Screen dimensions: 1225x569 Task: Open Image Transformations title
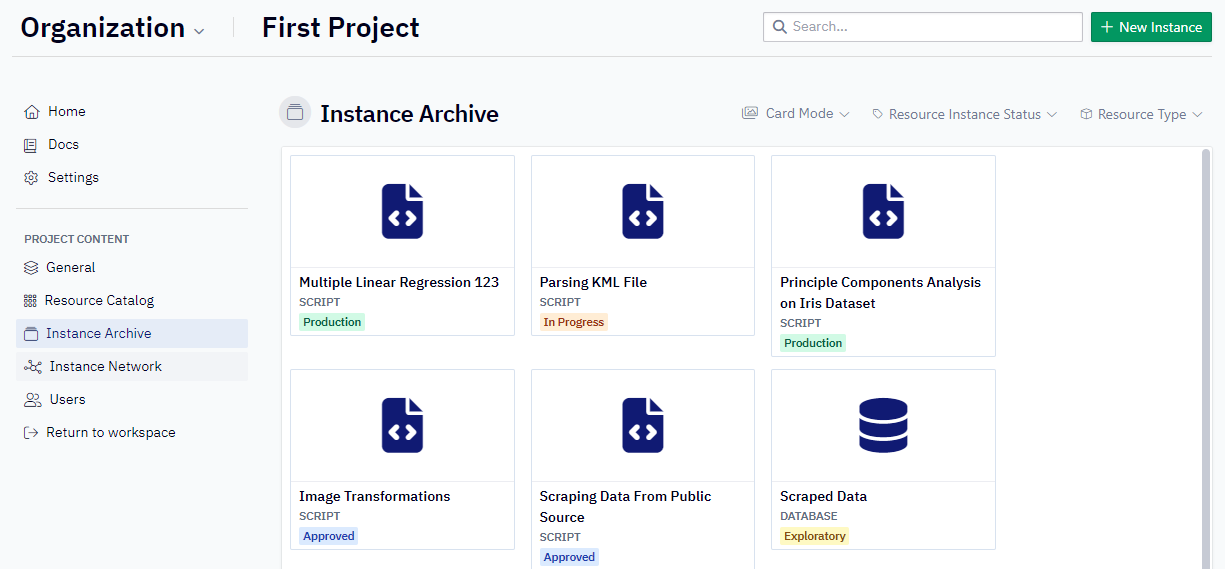click(375, 497)
